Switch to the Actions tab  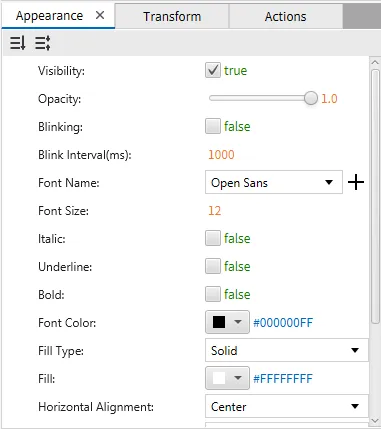pos(286,16)
